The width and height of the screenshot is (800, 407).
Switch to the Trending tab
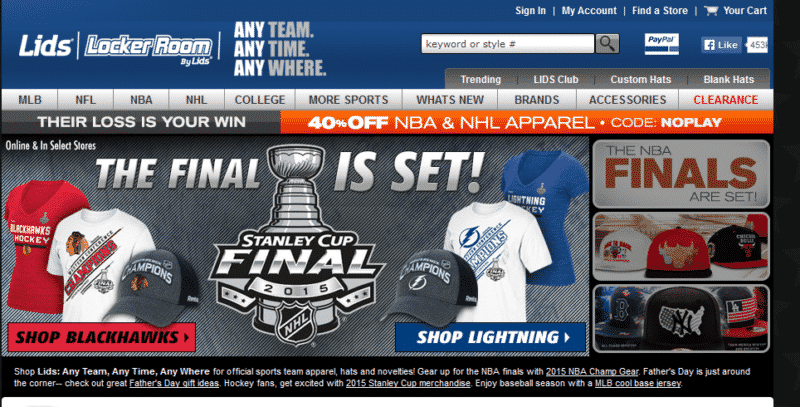(480, 80)
